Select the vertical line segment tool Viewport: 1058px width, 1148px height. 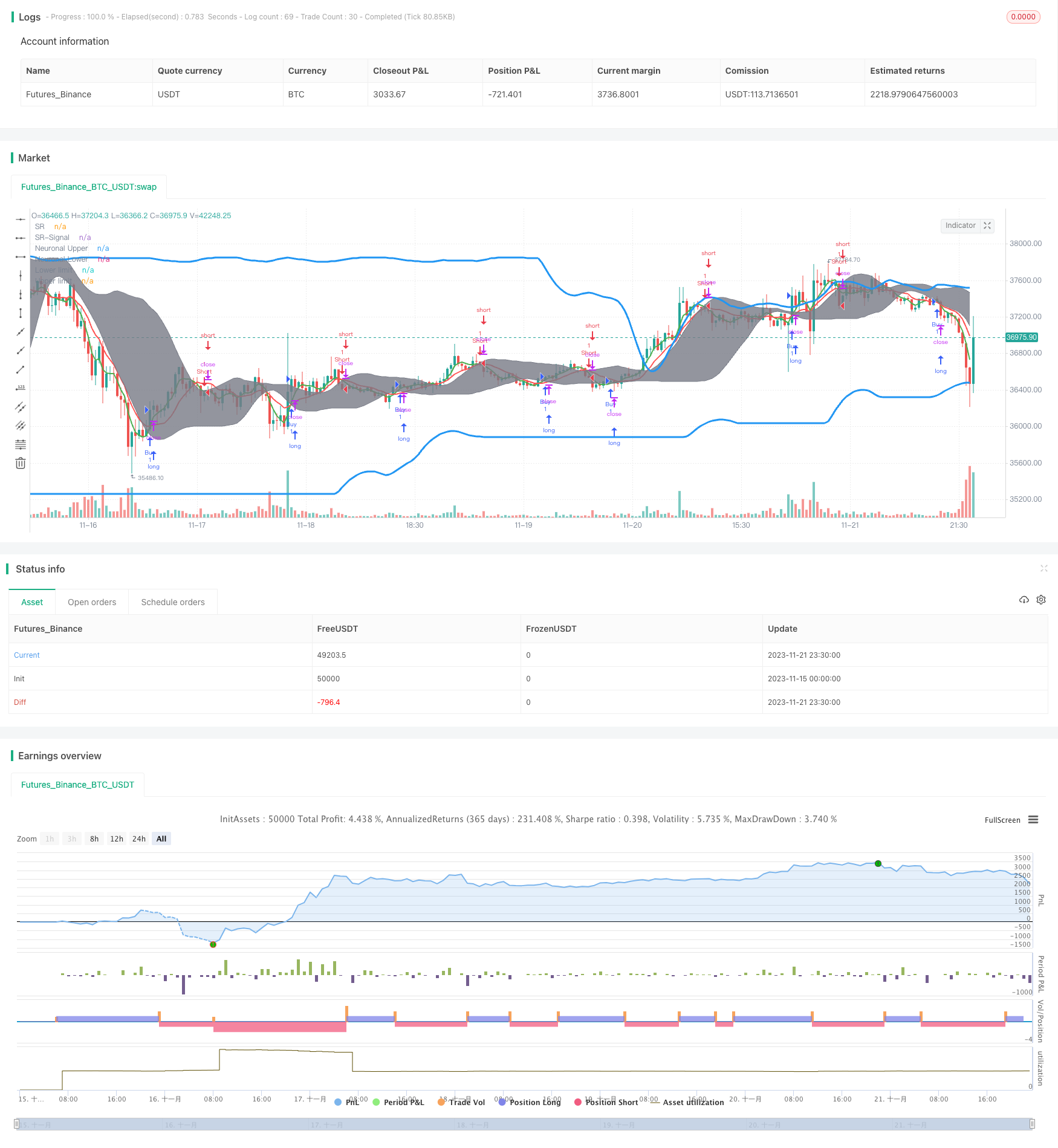click(x=21, y=313)
